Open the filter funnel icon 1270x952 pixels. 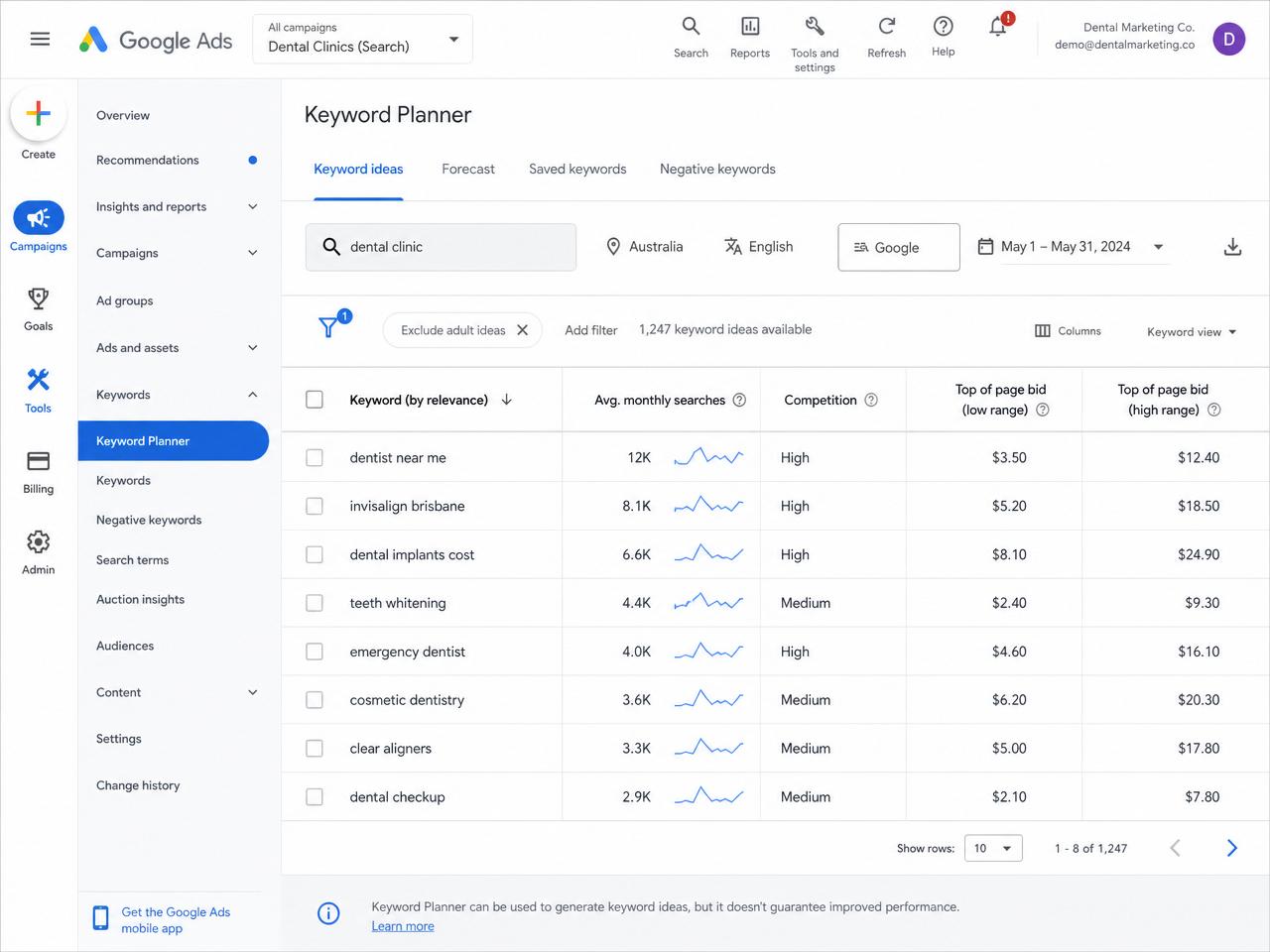(x=328, y=327)
